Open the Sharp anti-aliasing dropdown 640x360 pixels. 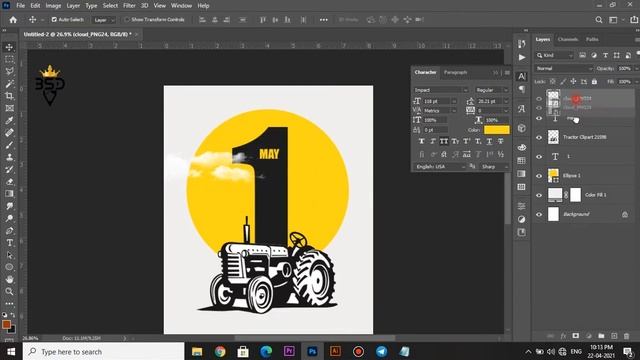[x=494, y=167]
